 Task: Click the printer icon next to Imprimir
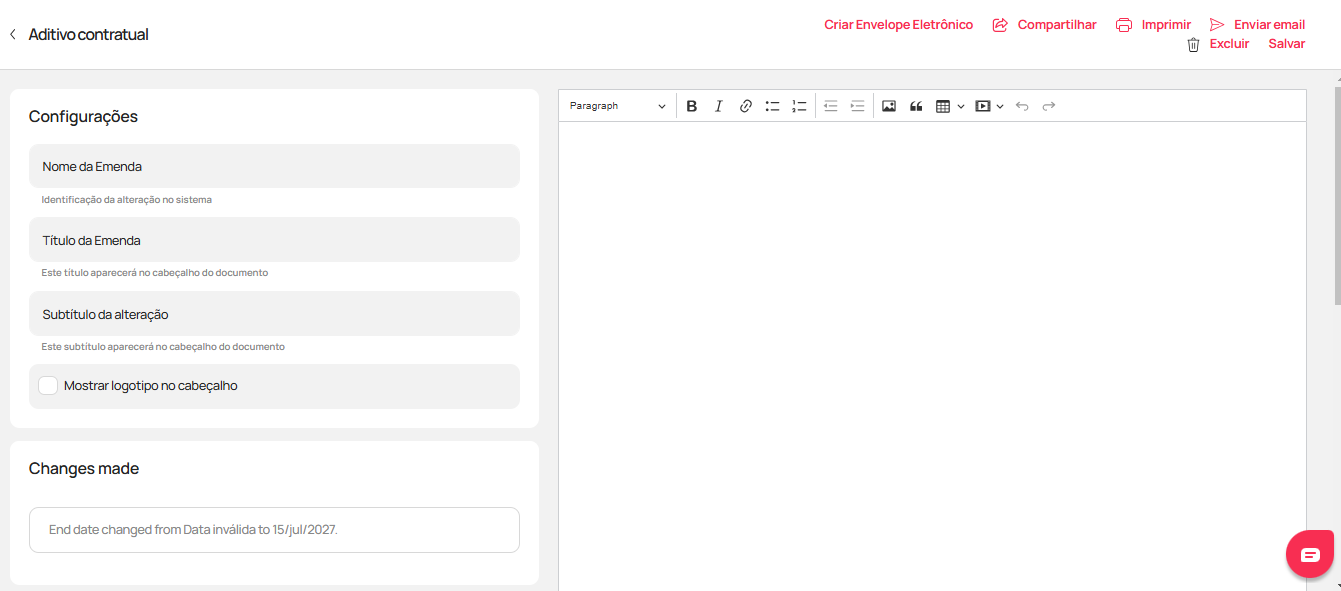click(1124, 25)
